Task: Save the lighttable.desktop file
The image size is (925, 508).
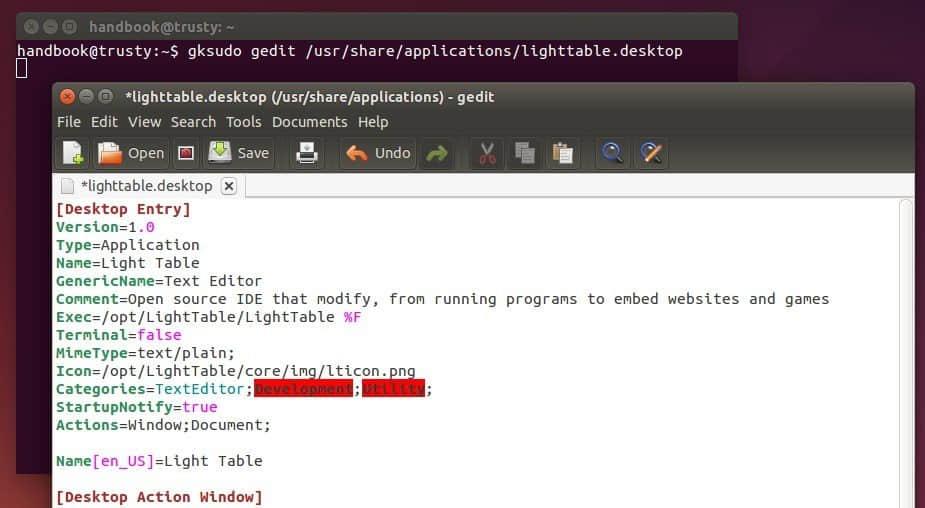Action: (238, 153)
